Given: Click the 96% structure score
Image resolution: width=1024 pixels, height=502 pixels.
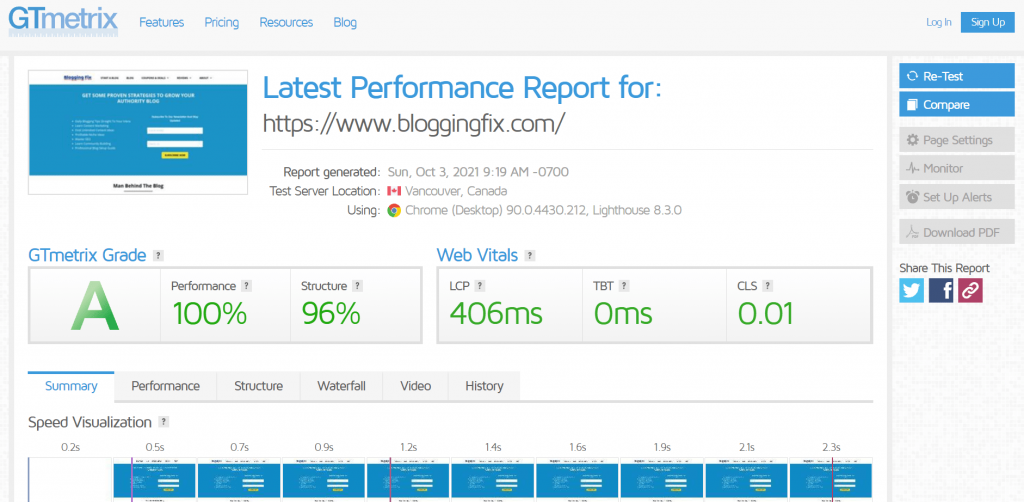Looking at the screenshot, I should (x=330, y=313).
